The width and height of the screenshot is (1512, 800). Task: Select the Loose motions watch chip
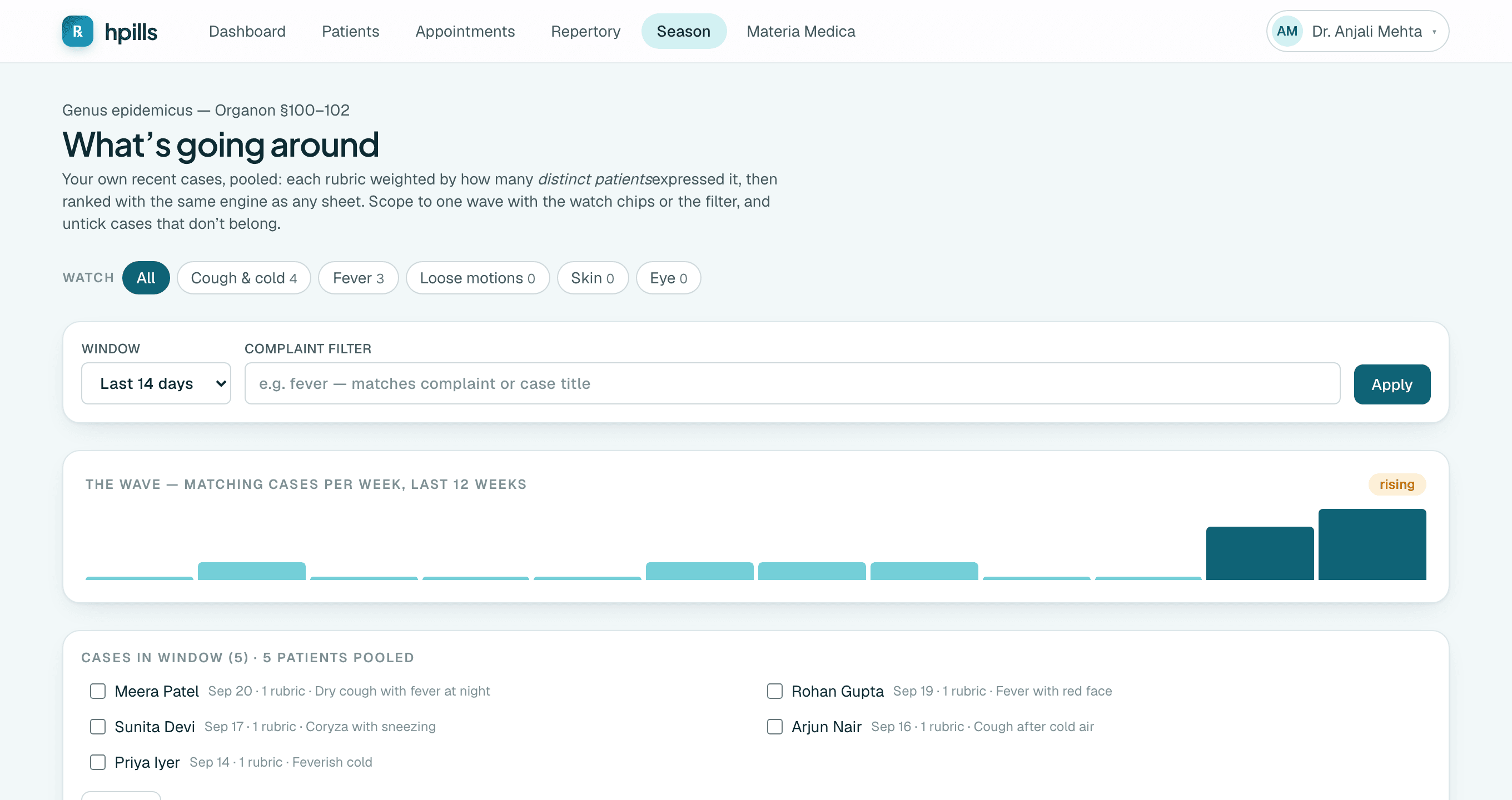(x=477, y=278)
